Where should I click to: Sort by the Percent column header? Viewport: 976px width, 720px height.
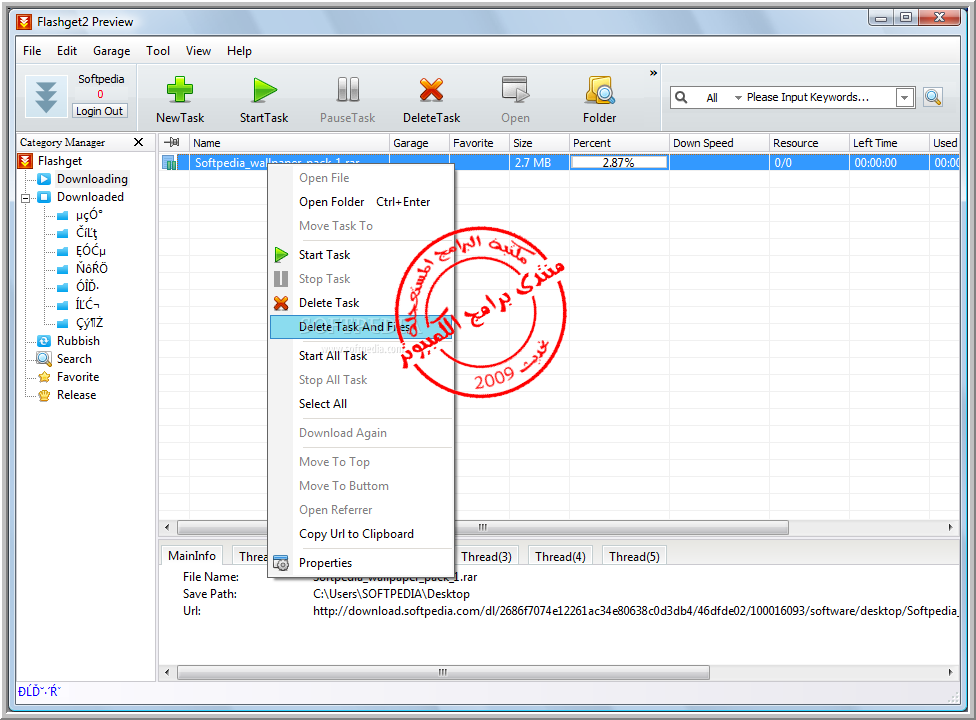[619, 143]
